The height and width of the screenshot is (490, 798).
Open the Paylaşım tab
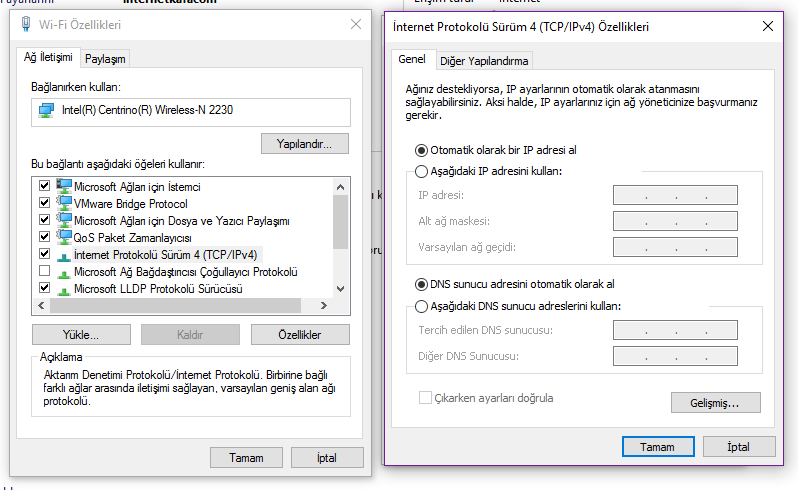click(105, 59)
